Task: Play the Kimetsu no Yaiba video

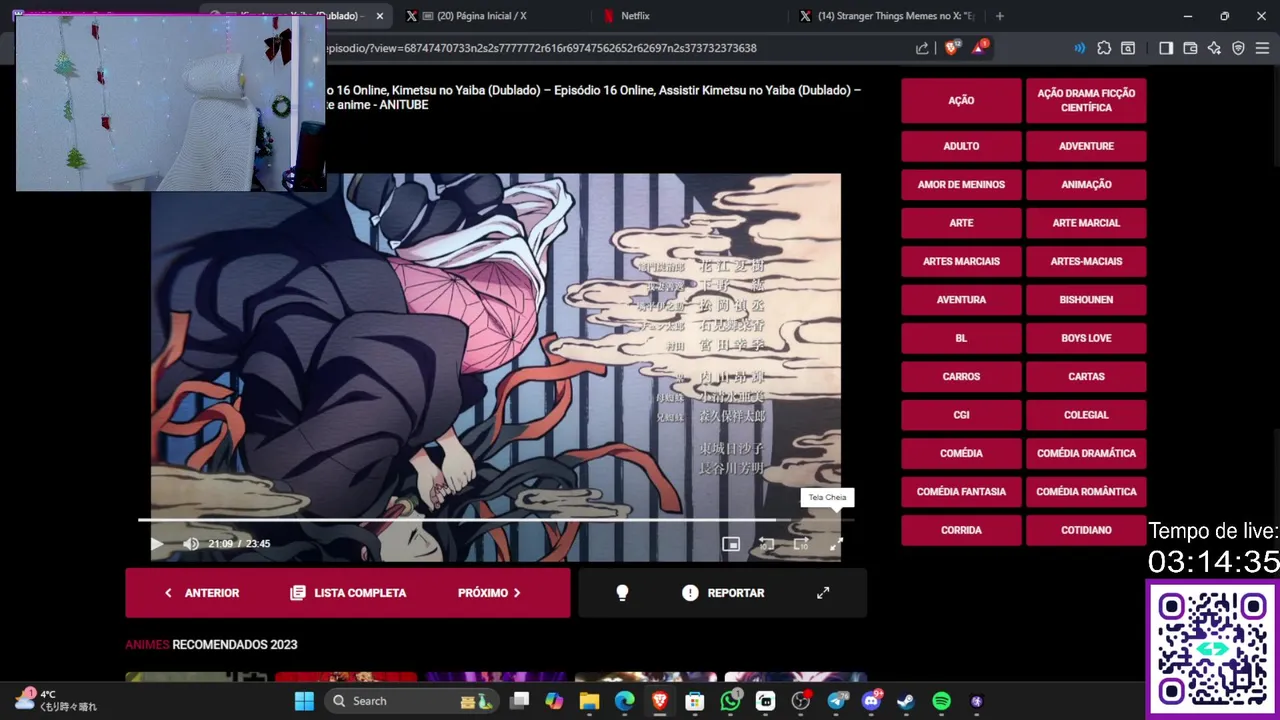Action: [x=157, y=544]
